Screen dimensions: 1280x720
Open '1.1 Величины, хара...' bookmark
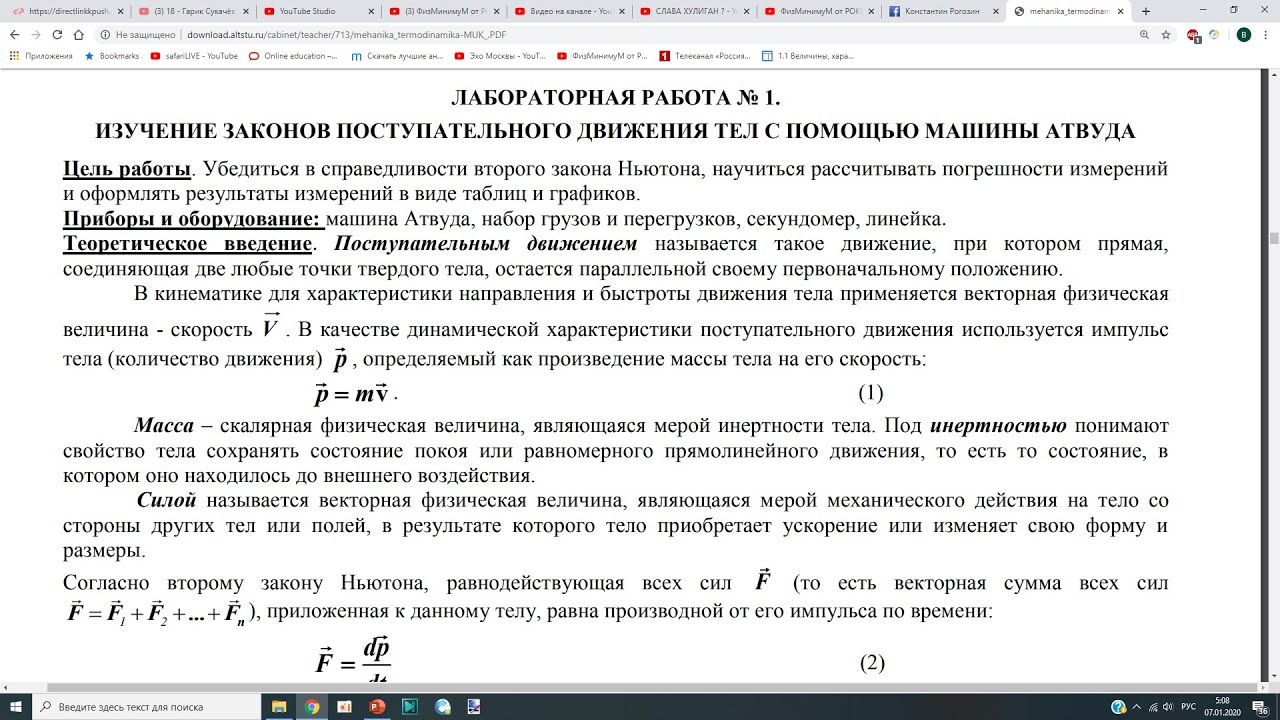point(808,56)
